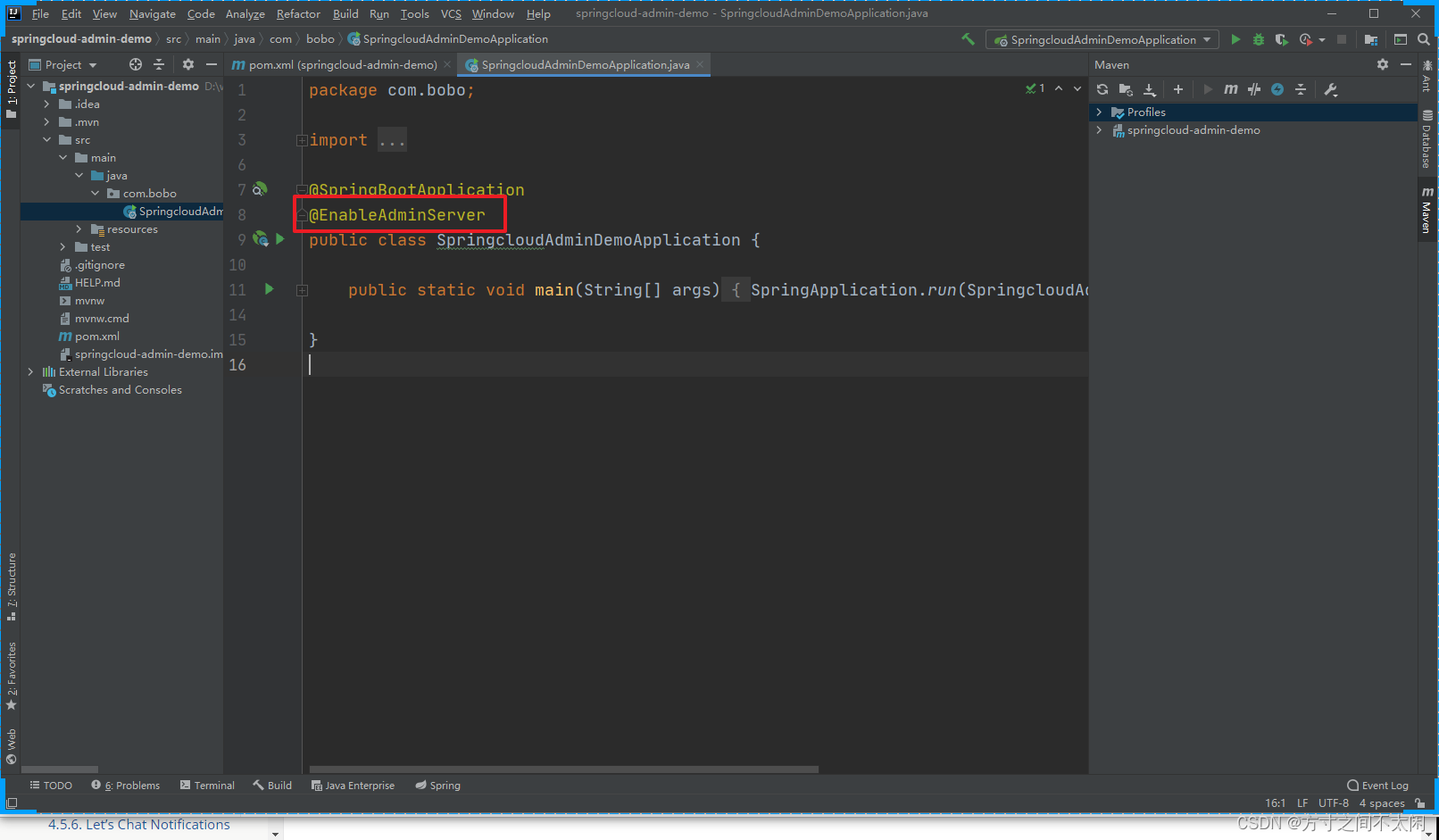Open the VCS menu
1439x840 pixels.
pyautogui.click(x=451, y=13)
